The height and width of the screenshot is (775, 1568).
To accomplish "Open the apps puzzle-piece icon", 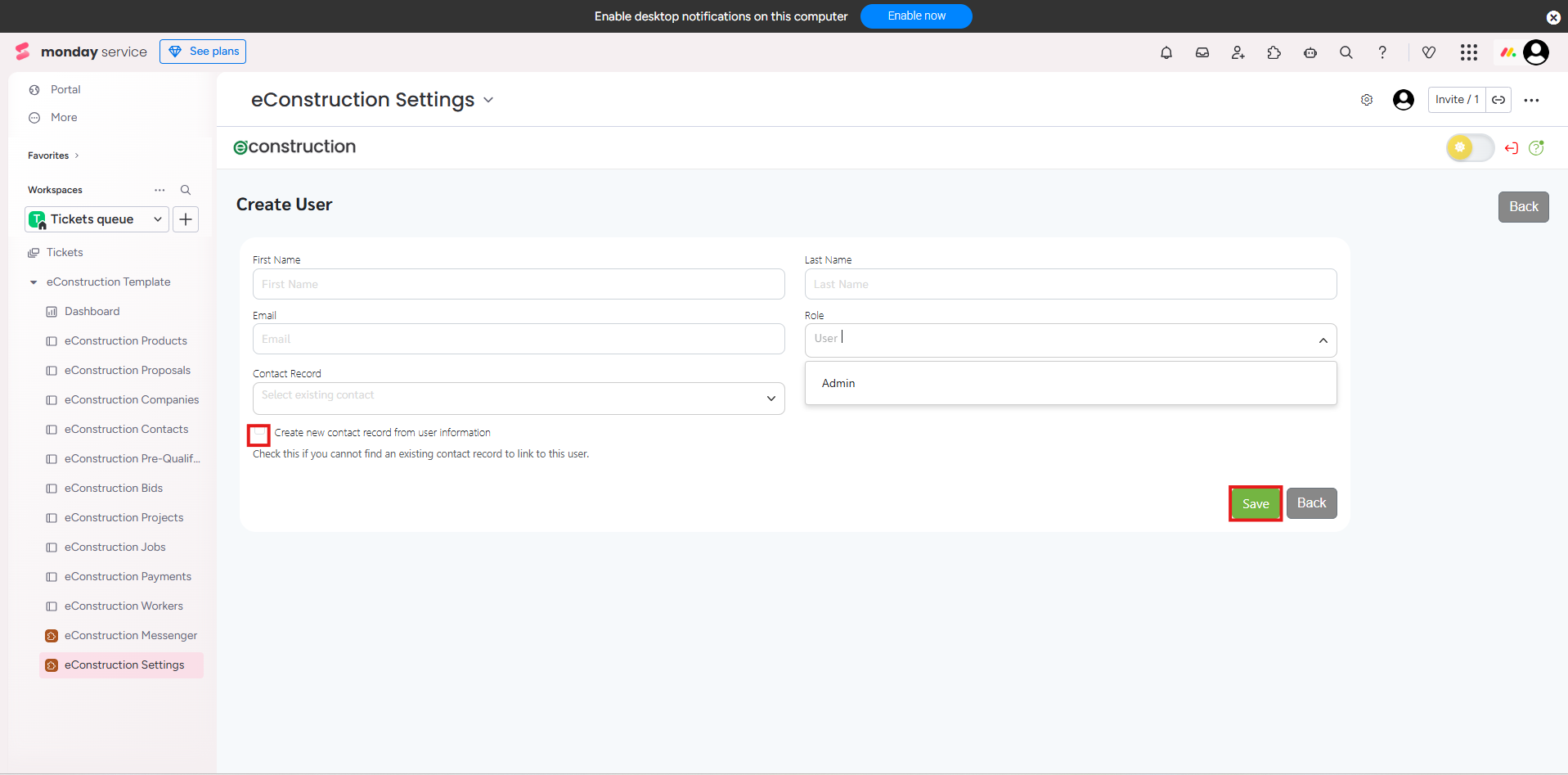I will 1274,52.
